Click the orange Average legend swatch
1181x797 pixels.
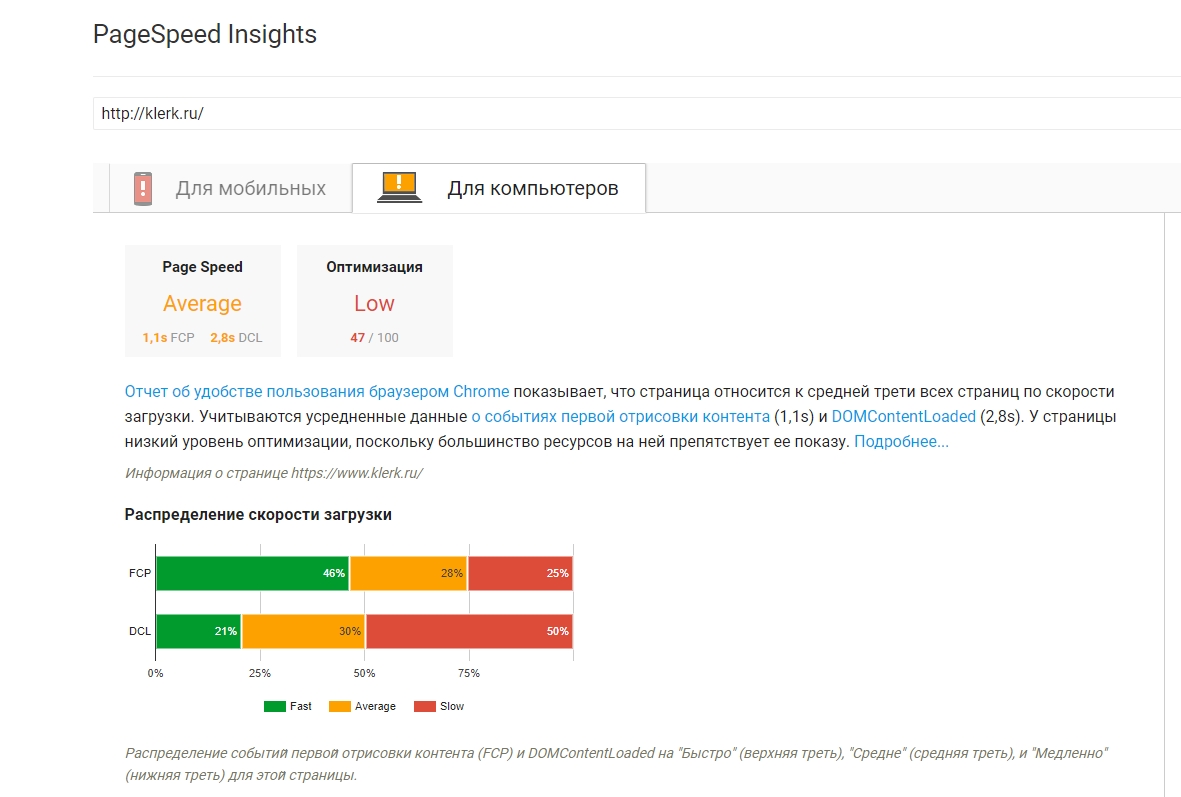point(340,707)
